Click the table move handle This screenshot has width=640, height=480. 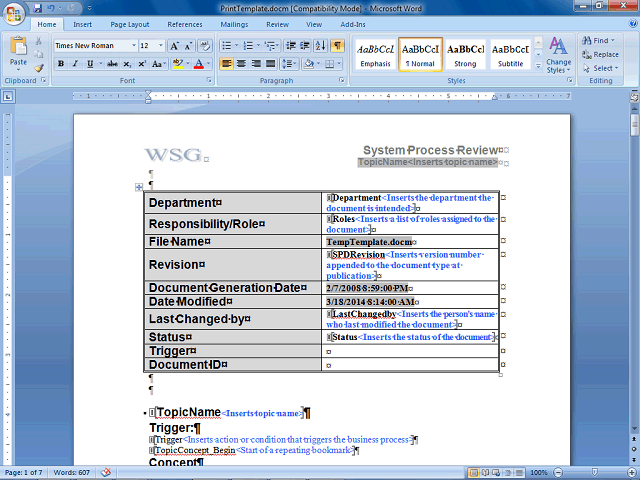tap(139, 187)
